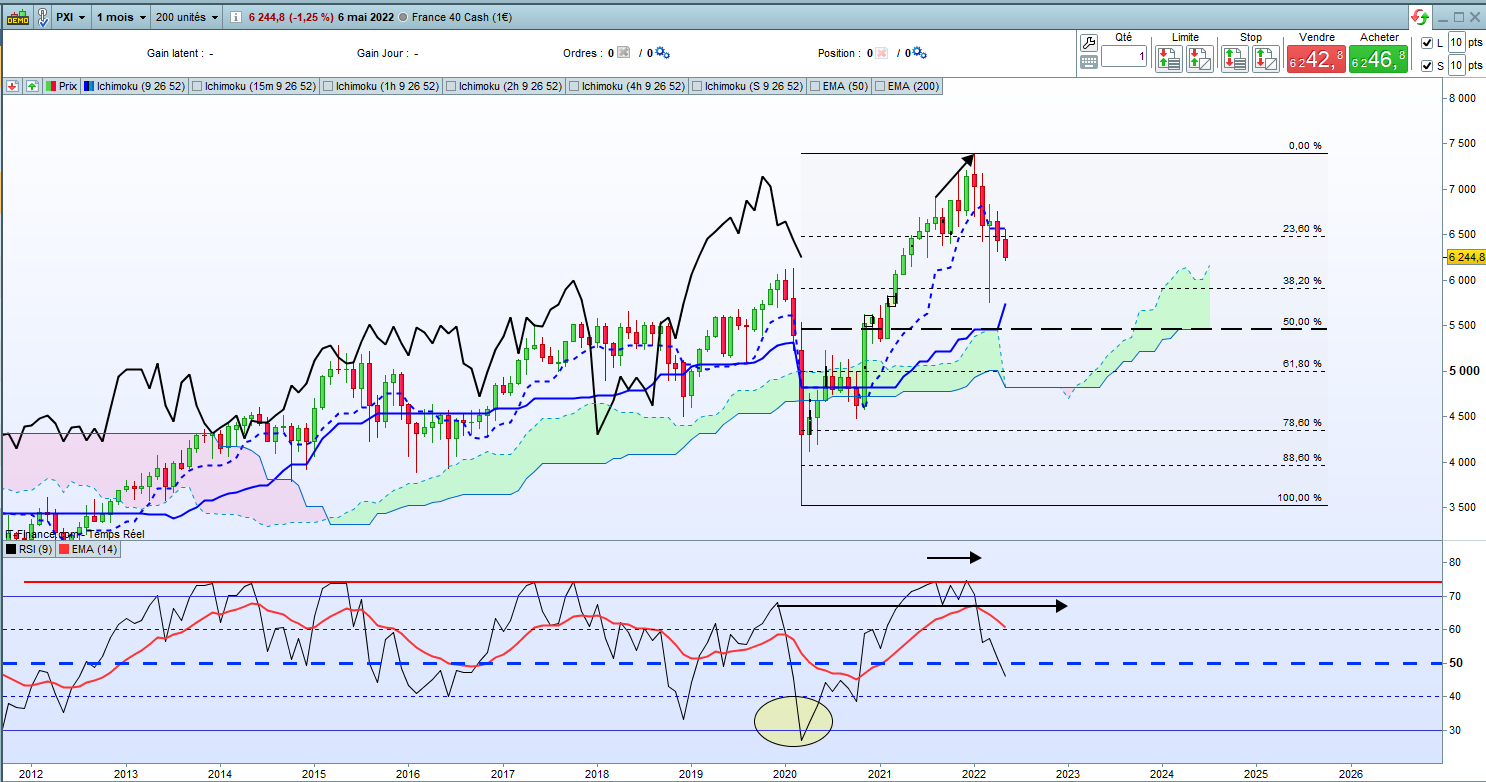Click the first Limite order icon

click(1168, 59)
